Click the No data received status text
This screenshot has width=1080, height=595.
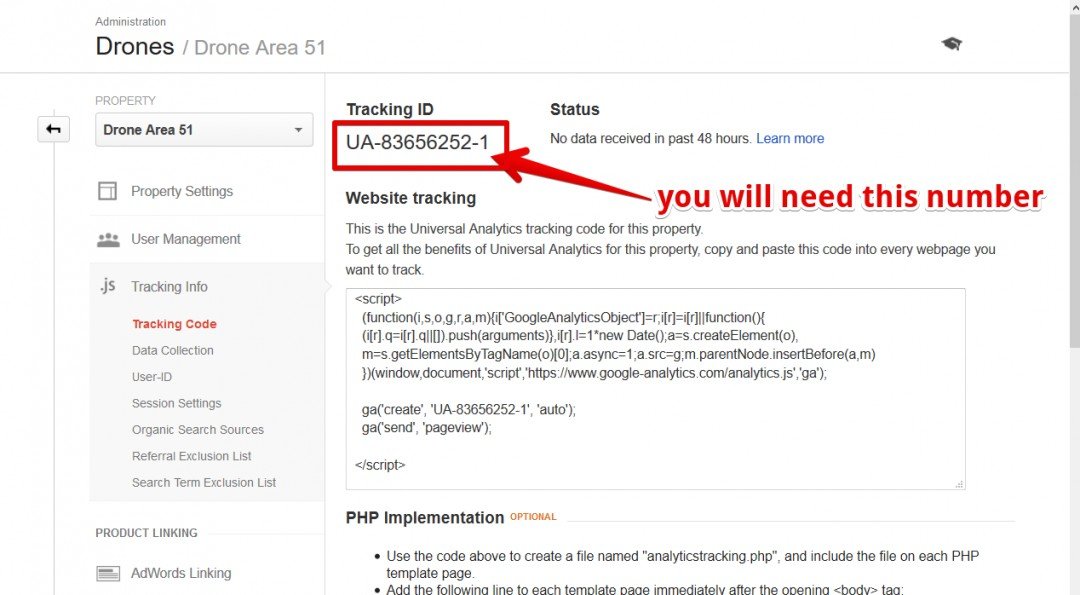point(650,138)
